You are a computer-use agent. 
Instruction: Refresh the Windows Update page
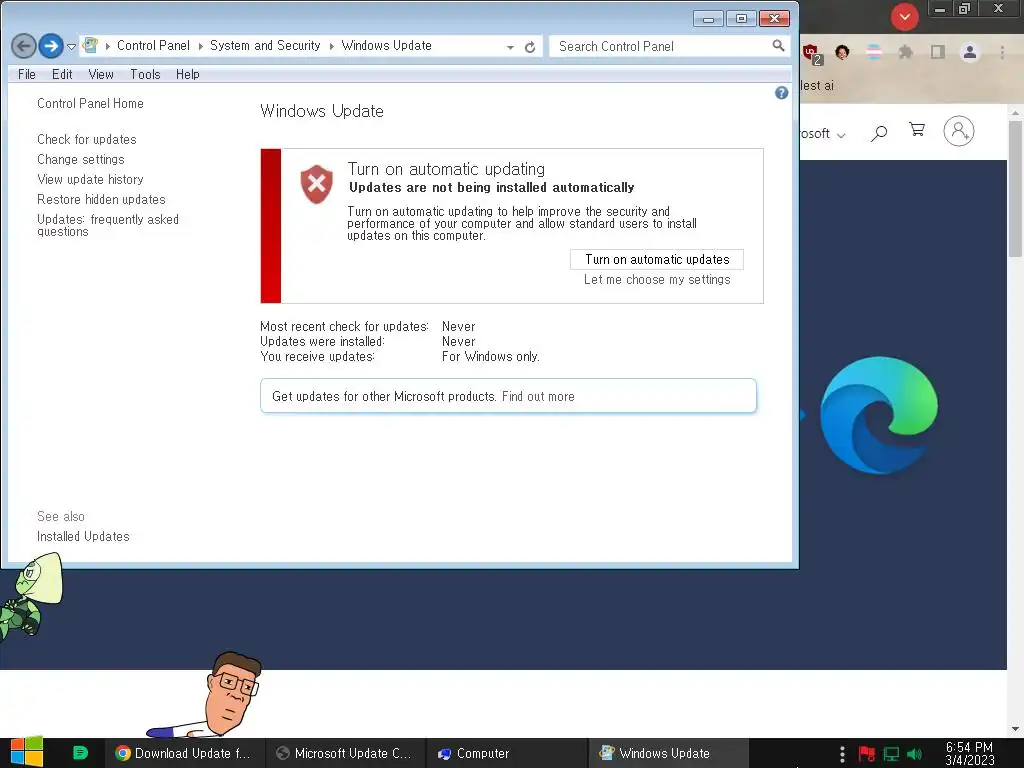click(x=530, y=47)
